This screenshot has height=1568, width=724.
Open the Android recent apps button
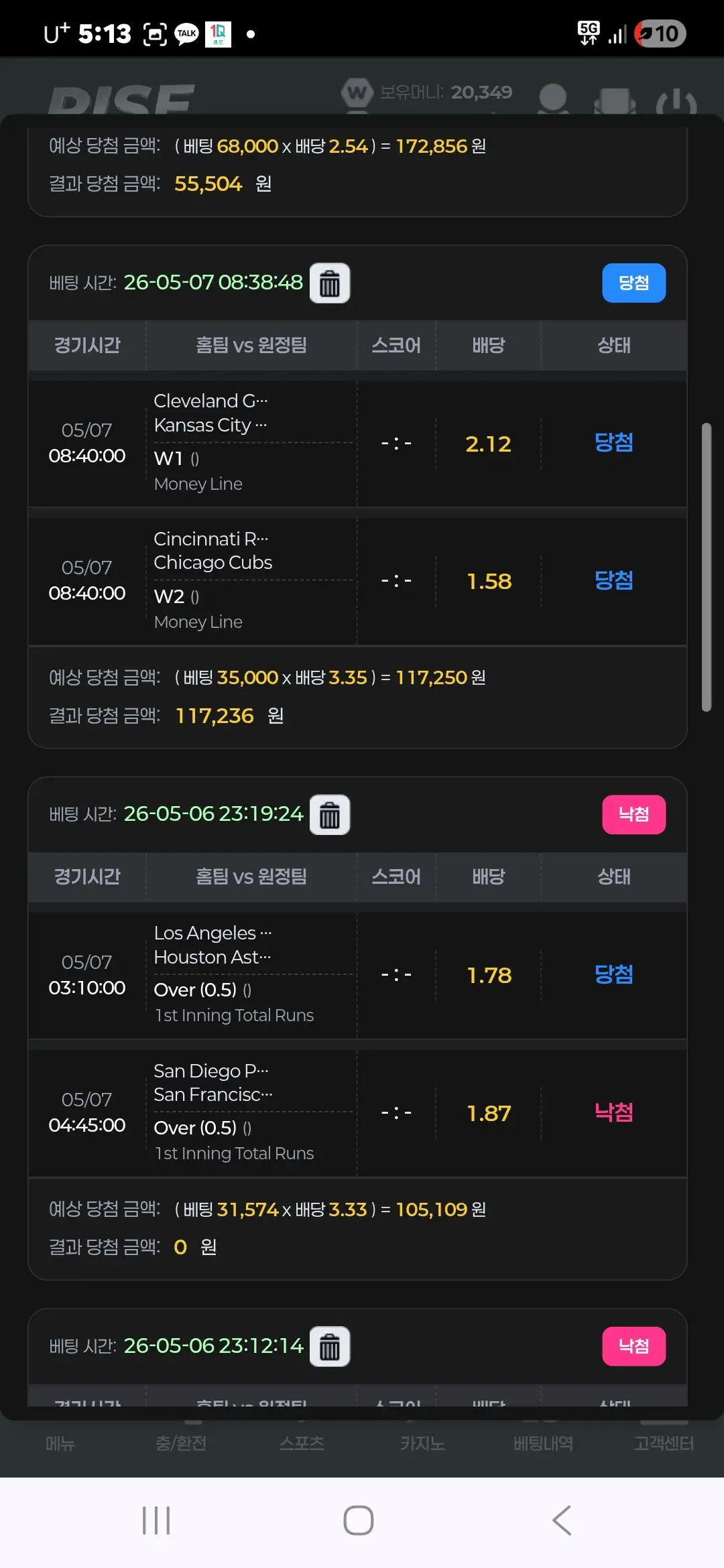tap(156, 1520)
